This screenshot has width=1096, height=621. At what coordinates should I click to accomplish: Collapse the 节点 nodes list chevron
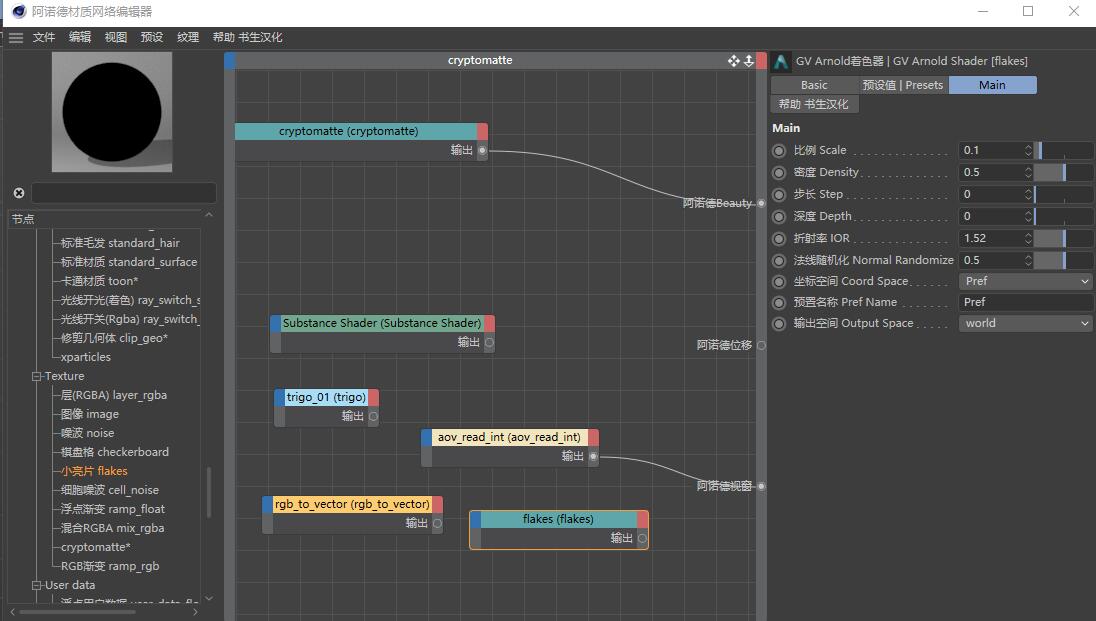click(x=208, y=215)
